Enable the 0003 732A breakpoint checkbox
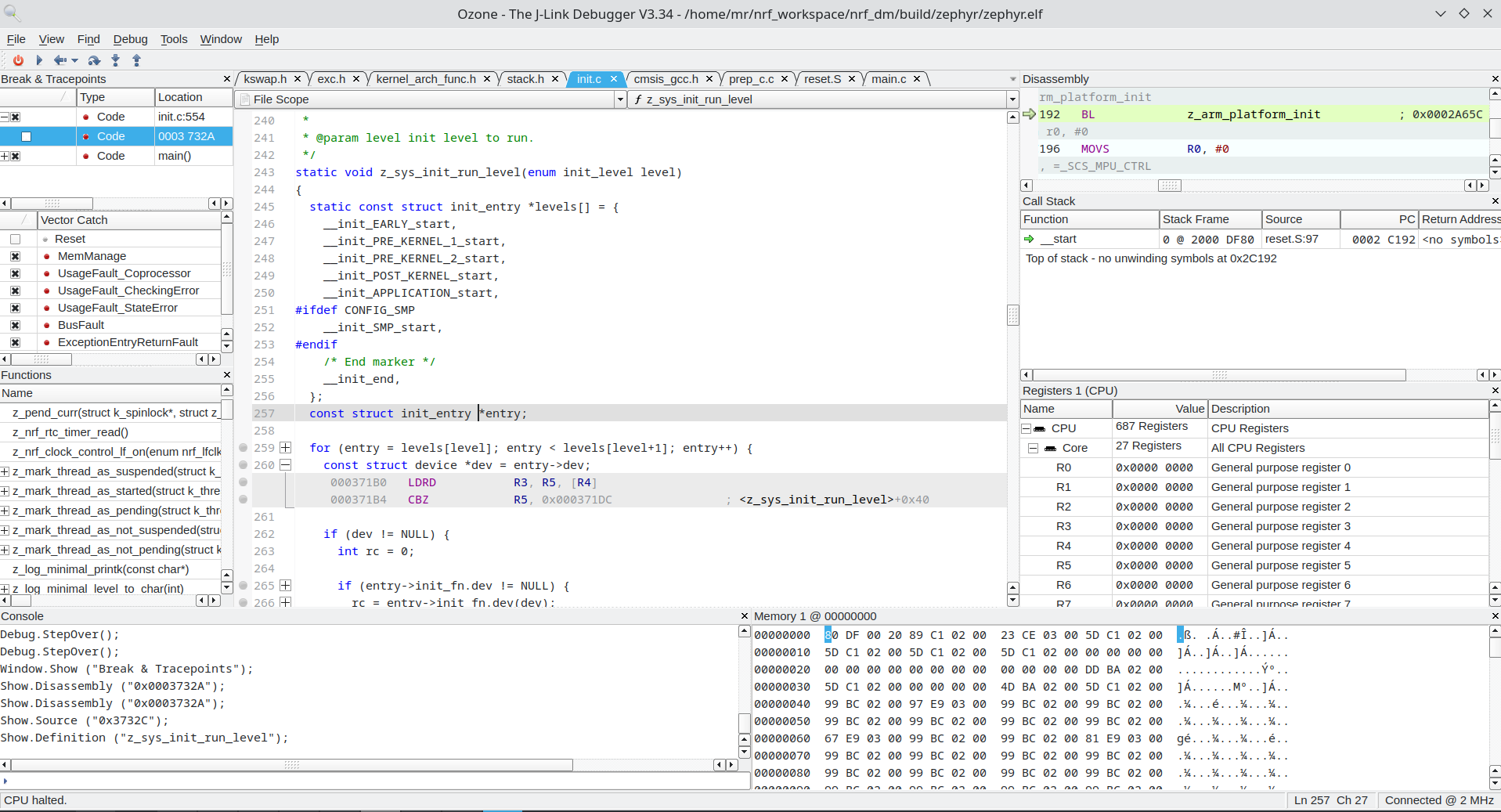Screen dimensions: 1501x812 pyautogui.click(x=26, y=136)
